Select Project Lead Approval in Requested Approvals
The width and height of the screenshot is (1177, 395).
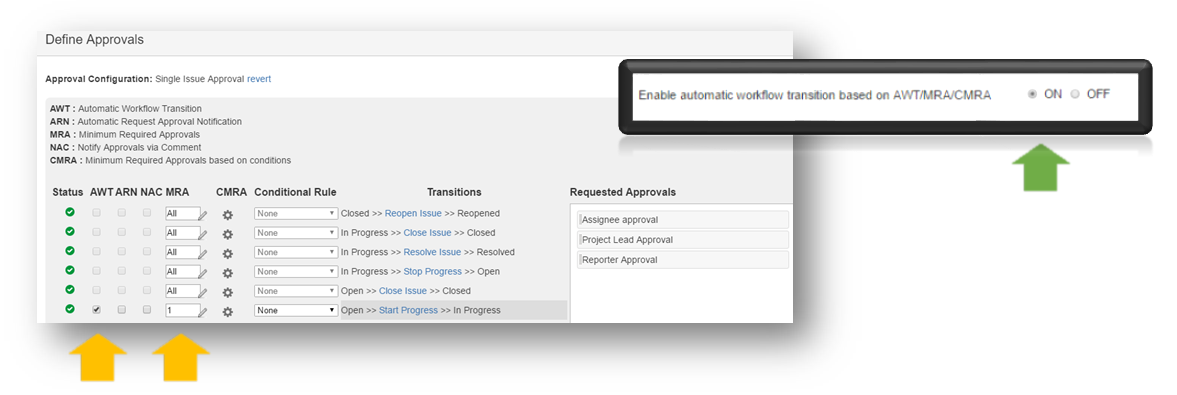pos(683,240)
